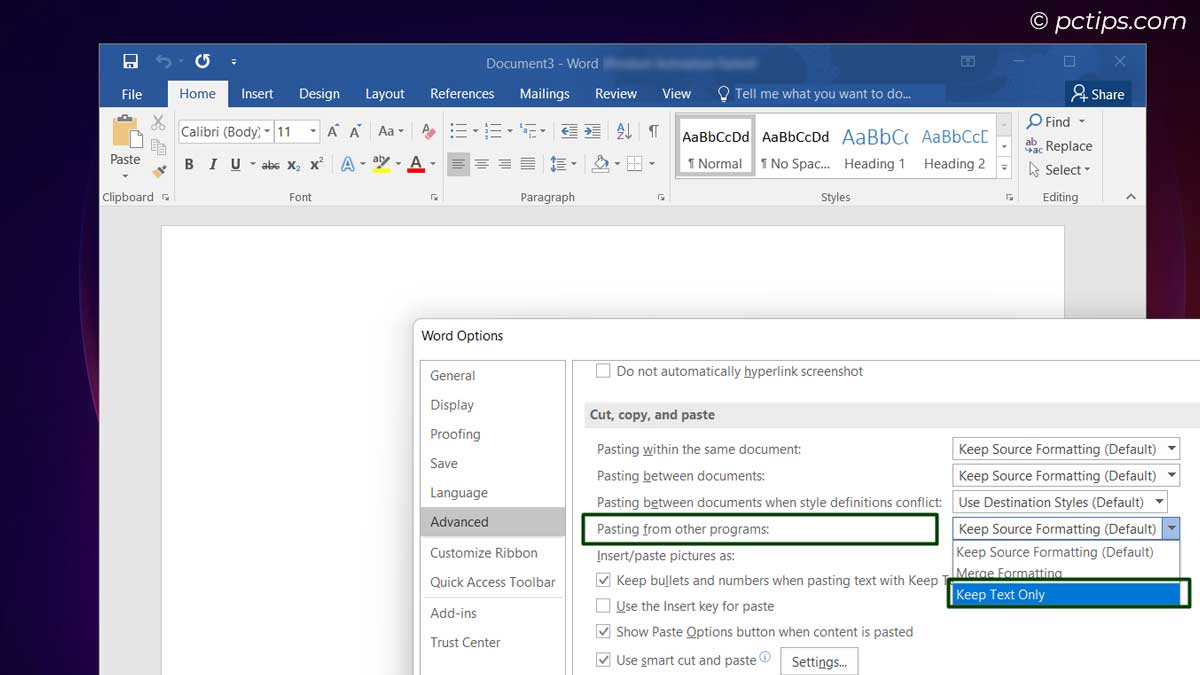Screen dimensions: 1200x675
Task: Uncheck Use smart cut and paste
Action: tap(604, 658)
